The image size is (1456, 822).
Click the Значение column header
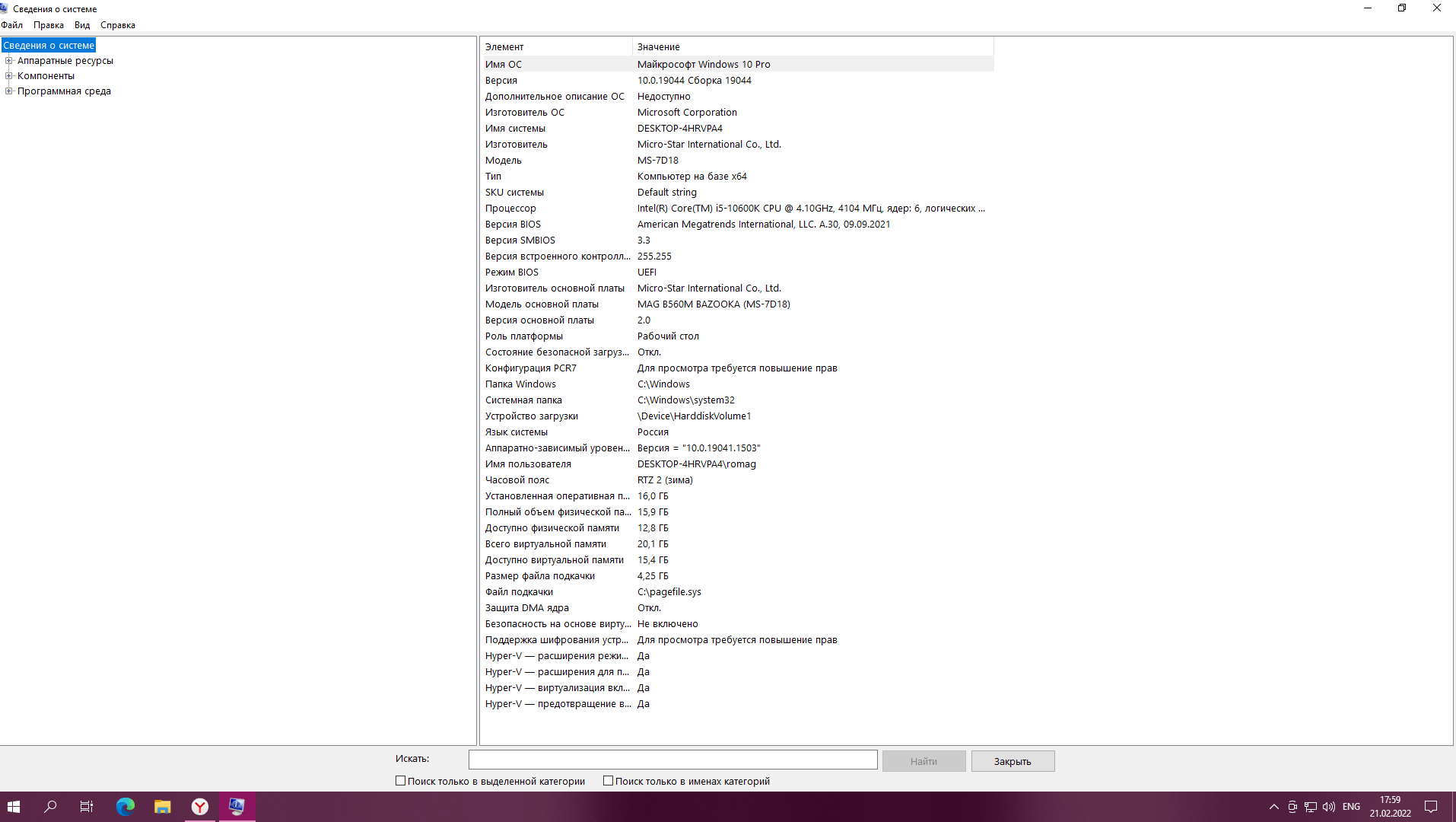tap(813, 47)
